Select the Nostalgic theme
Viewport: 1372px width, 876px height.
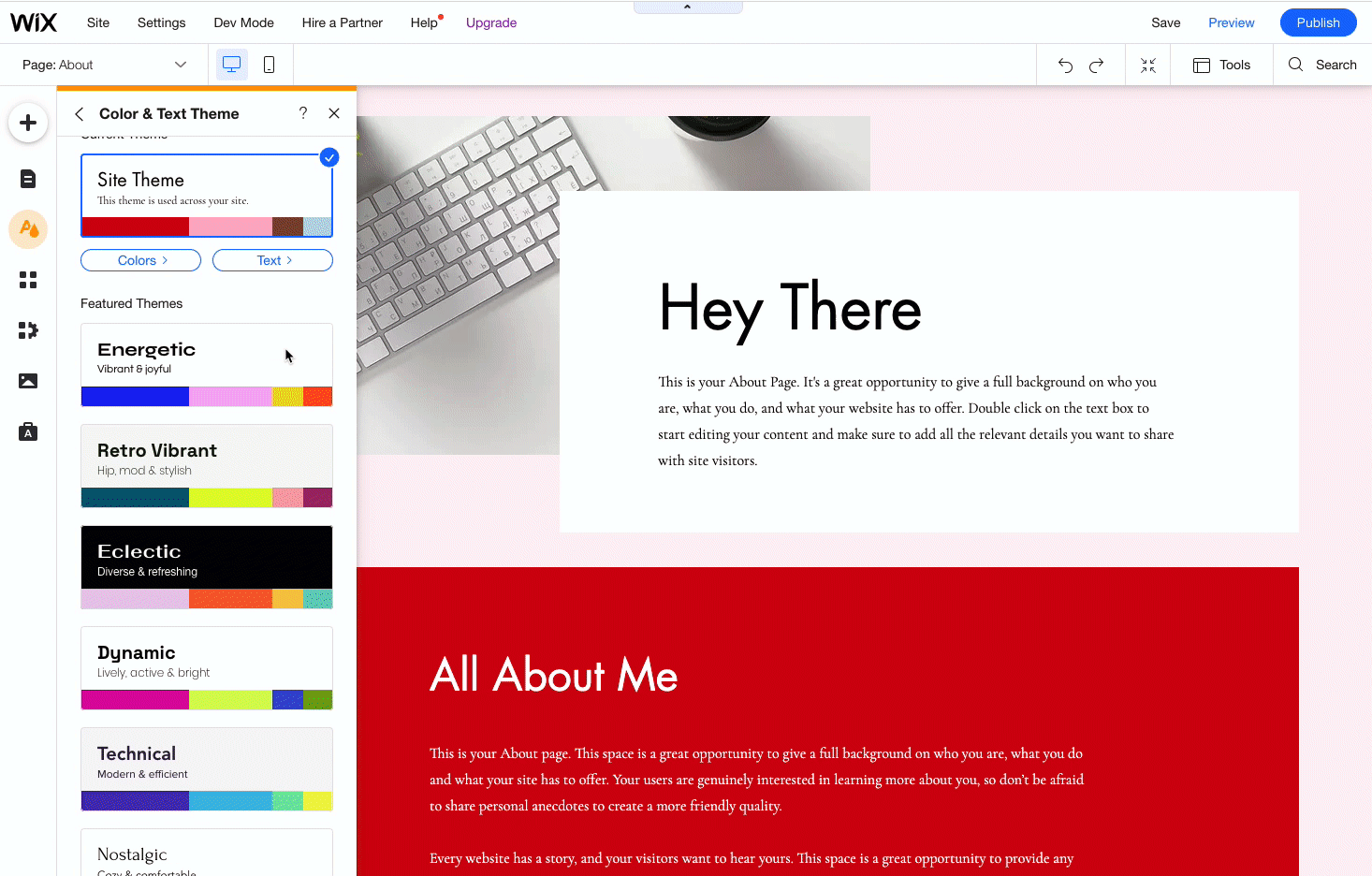[x=207, y=853]
